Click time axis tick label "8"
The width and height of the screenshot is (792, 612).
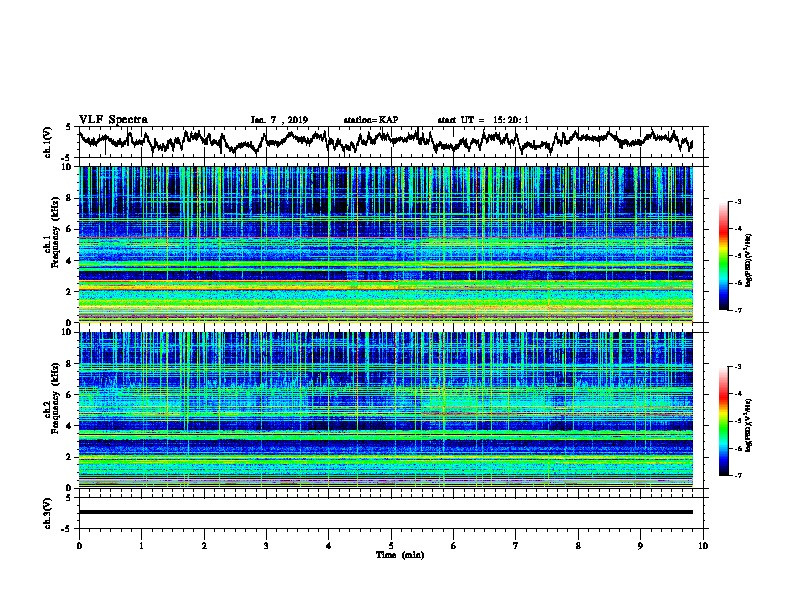(578, 545)
